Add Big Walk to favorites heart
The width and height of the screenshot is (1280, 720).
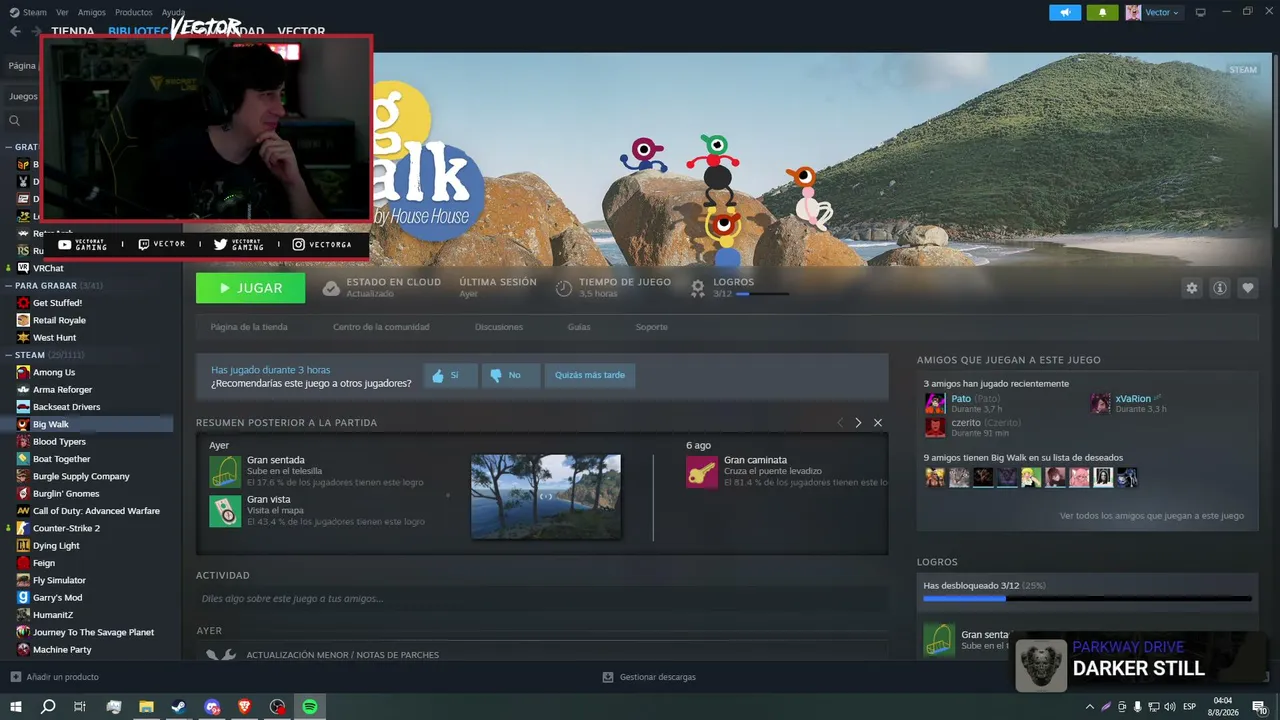(1248, 288)
